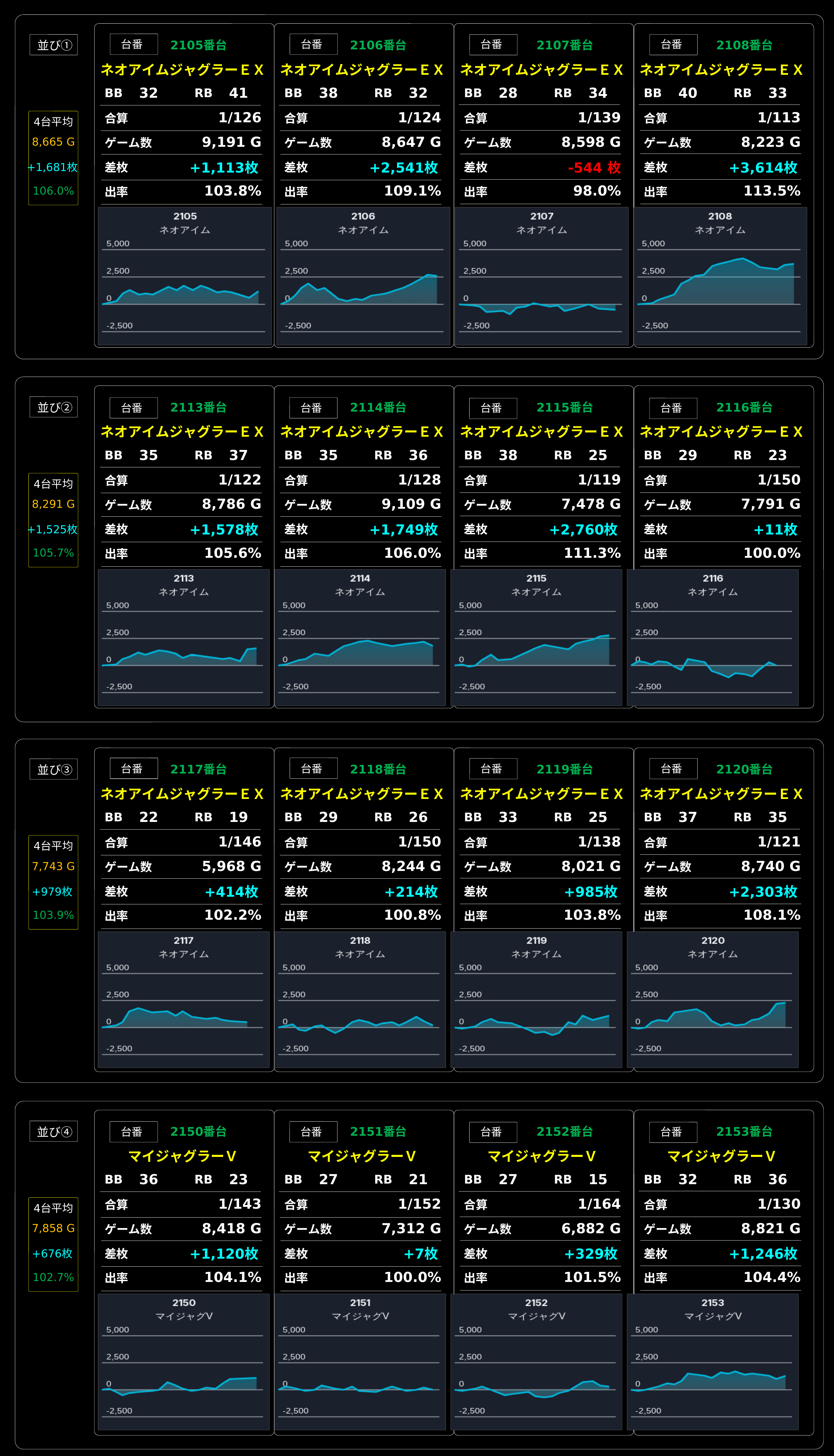This screenshot has width=834, height=1456.
Task: Click the 113.5% payout rate
Action: tap(771, 191)
